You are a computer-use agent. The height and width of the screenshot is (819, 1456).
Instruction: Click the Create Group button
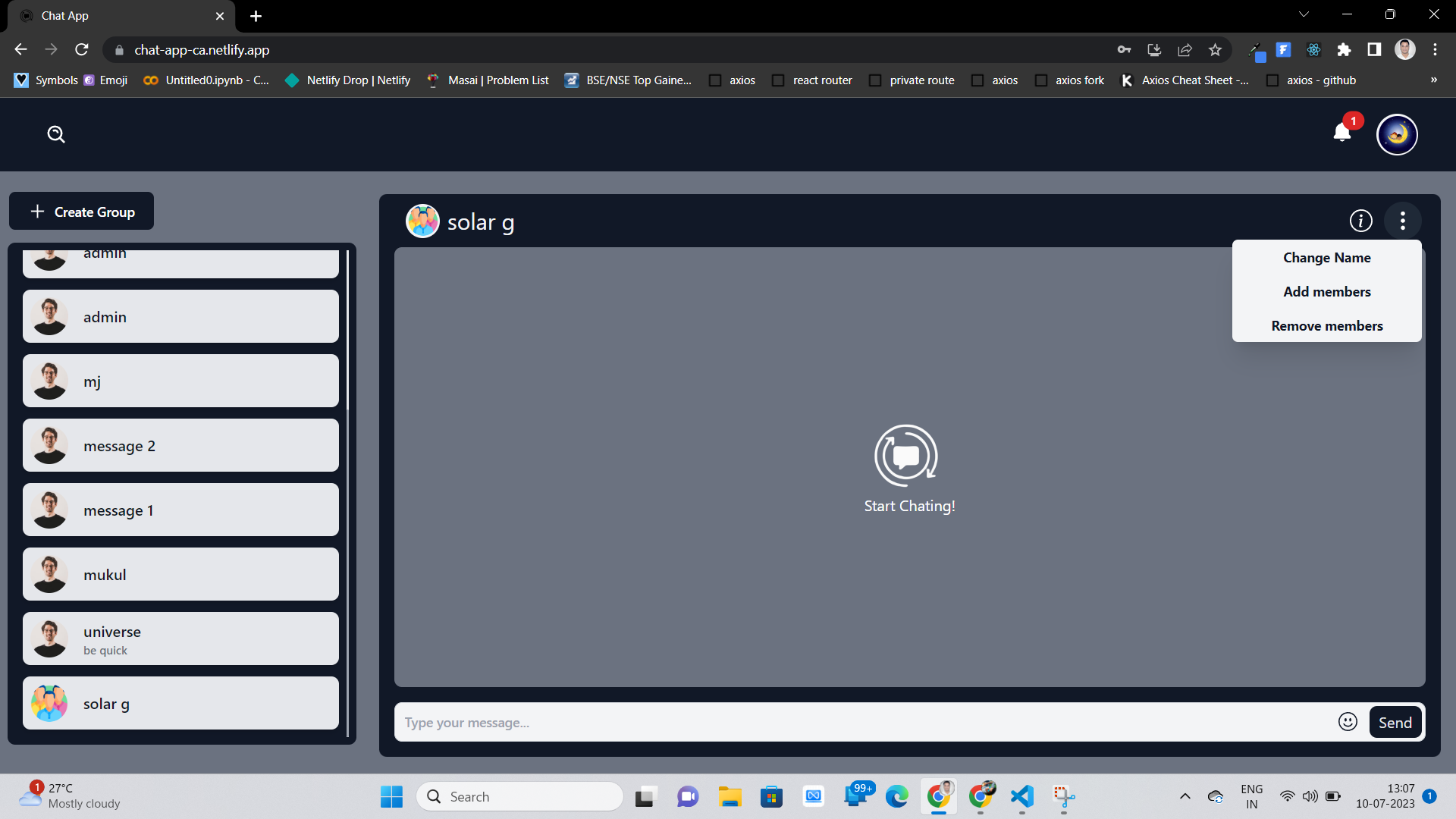[x=81, y=212]
